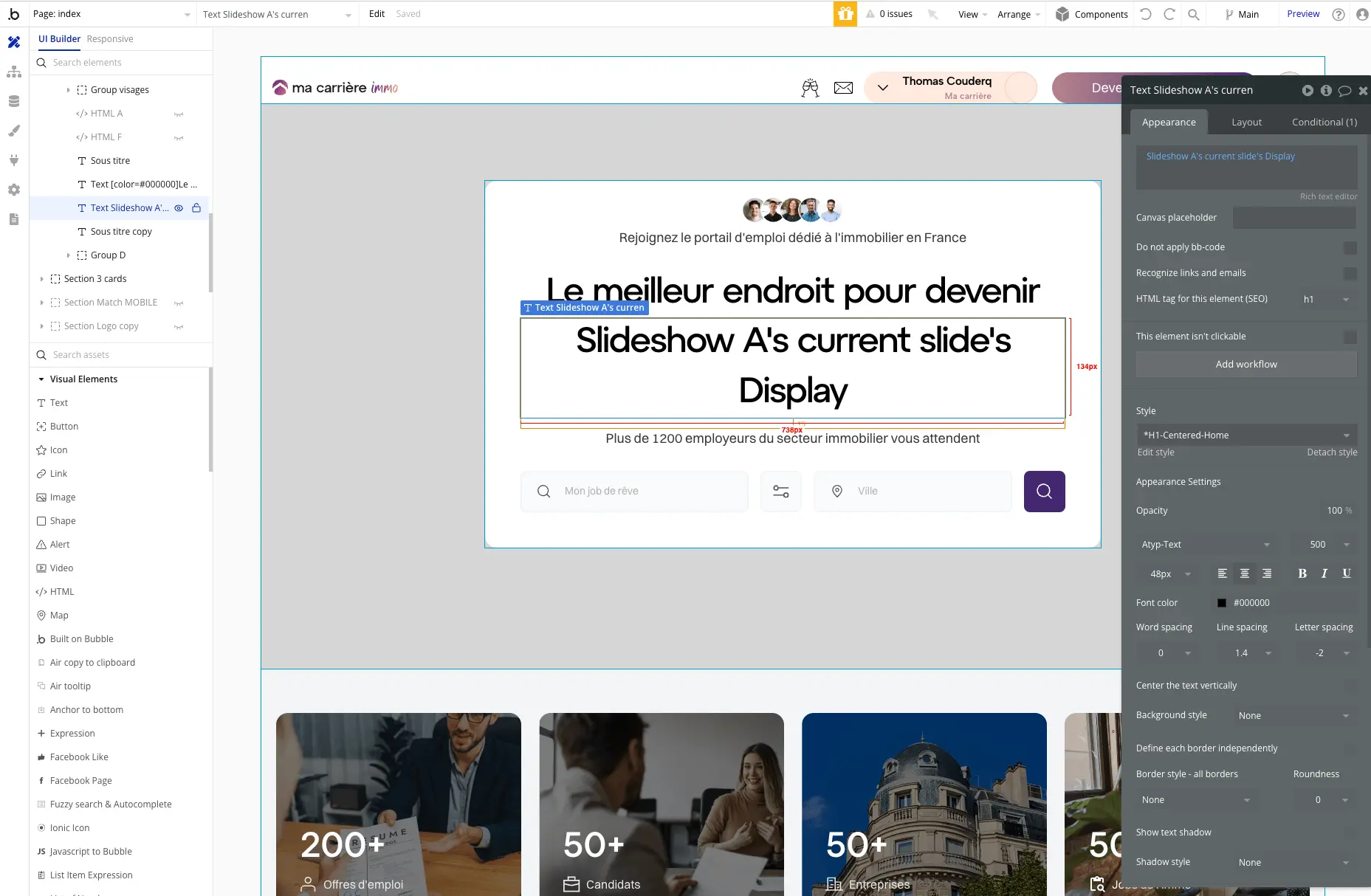Open the account user icon

point(1362,14)
